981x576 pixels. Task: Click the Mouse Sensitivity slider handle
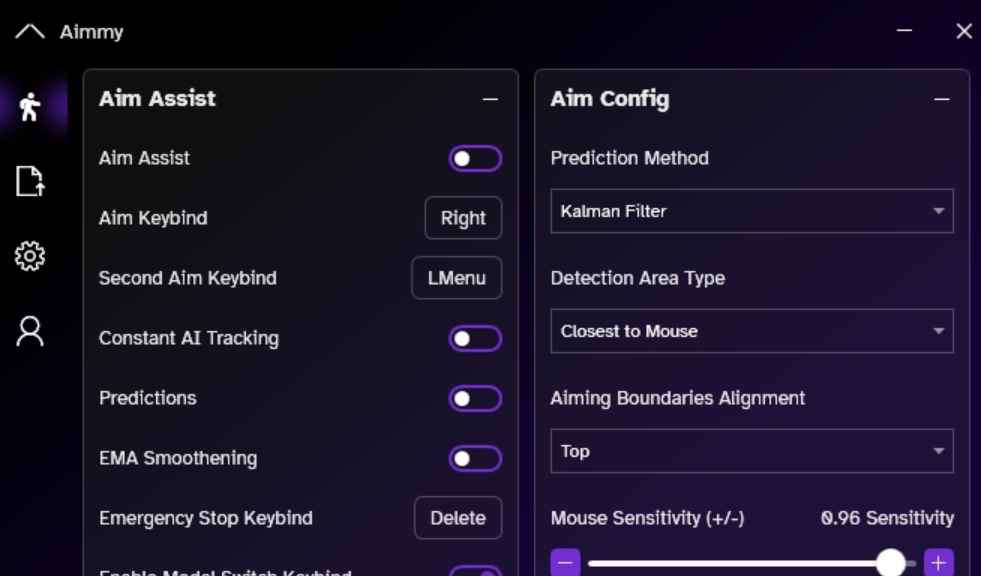[x=890, y=562]
